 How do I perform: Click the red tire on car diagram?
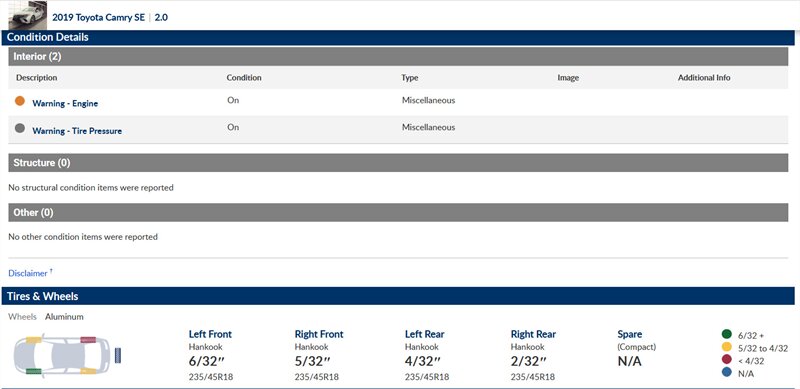tap(88, 339)
